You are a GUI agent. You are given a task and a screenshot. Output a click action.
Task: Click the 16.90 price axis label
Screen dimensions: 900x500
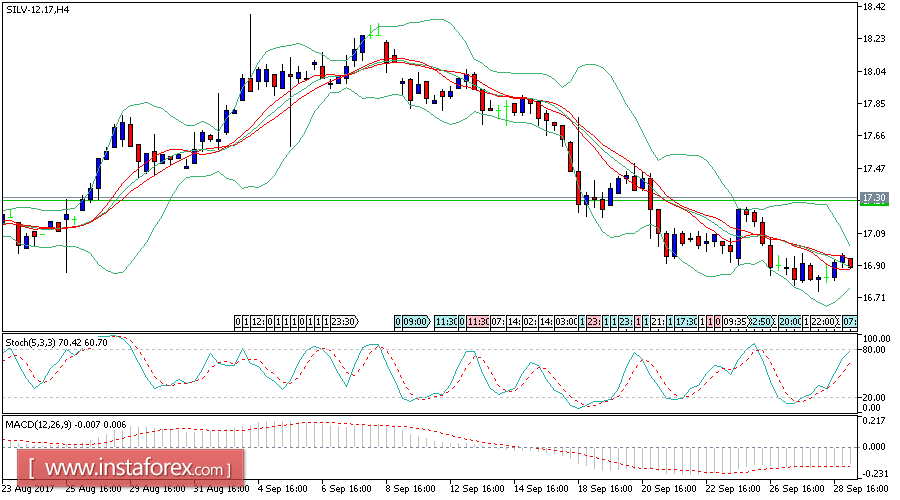(x=874, y=266)
